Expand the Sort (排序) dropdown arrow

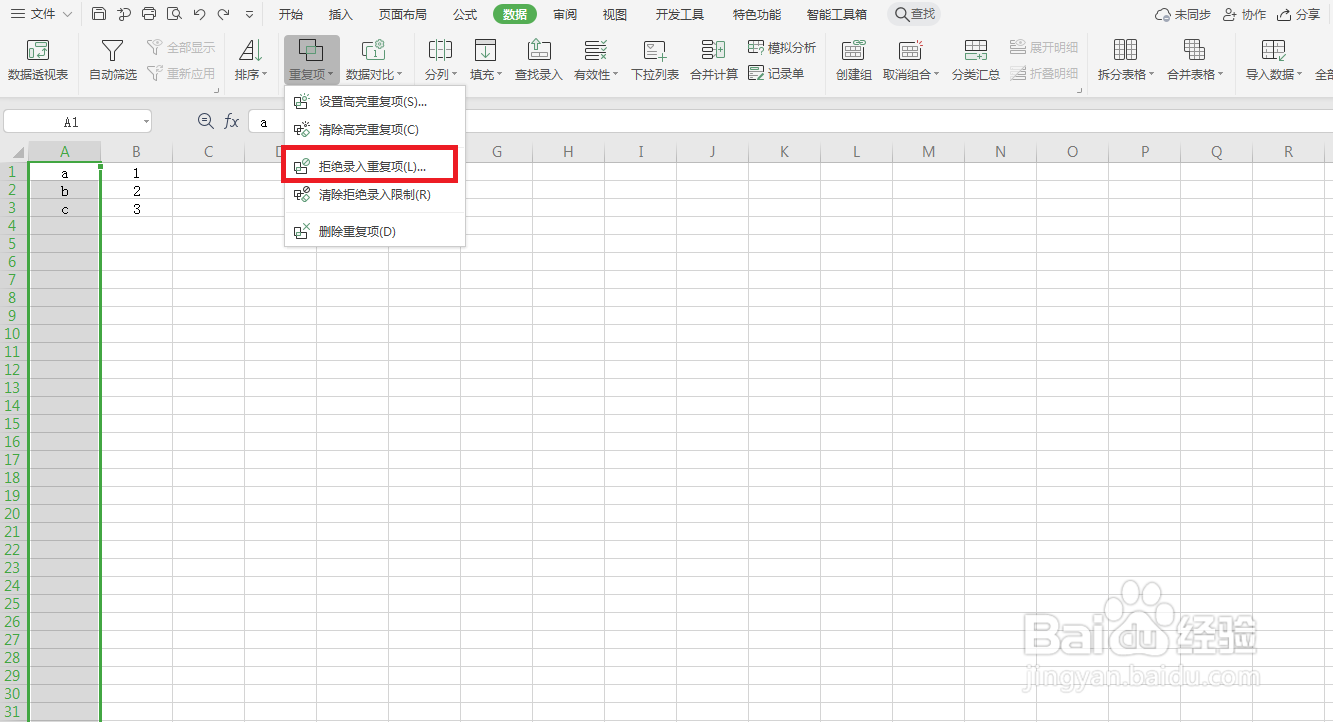[x=264, y=75]
